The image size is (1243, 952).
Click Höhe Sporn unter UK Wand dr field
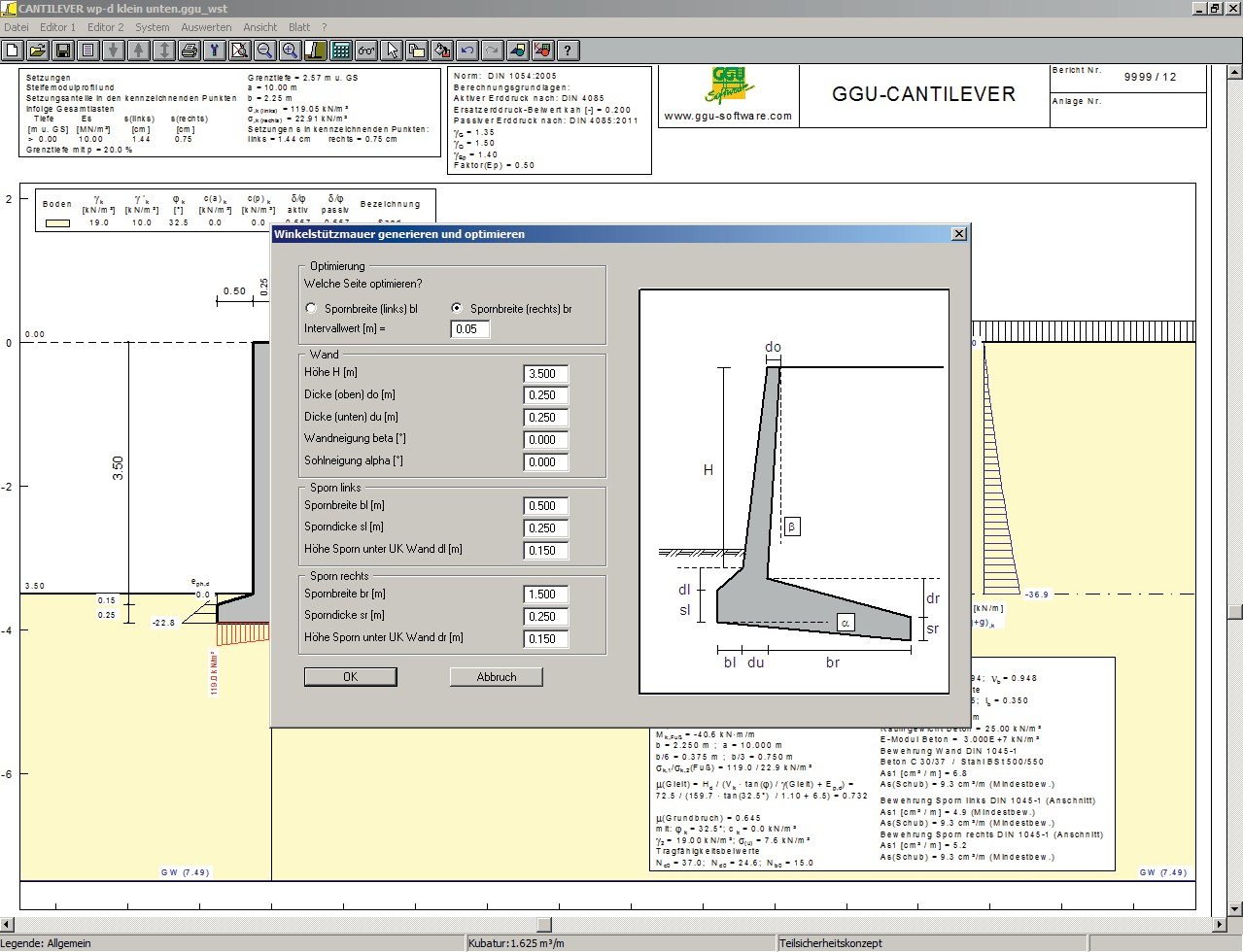point(546,639)
